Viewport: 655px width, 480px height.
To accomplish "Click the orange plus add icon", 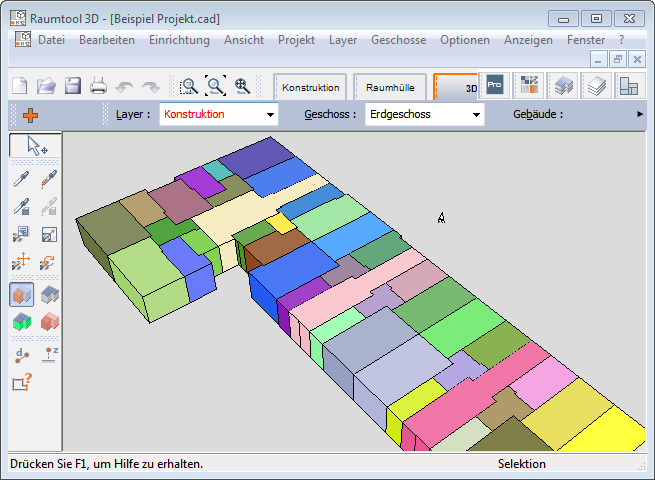I will [x=30, y=115].
